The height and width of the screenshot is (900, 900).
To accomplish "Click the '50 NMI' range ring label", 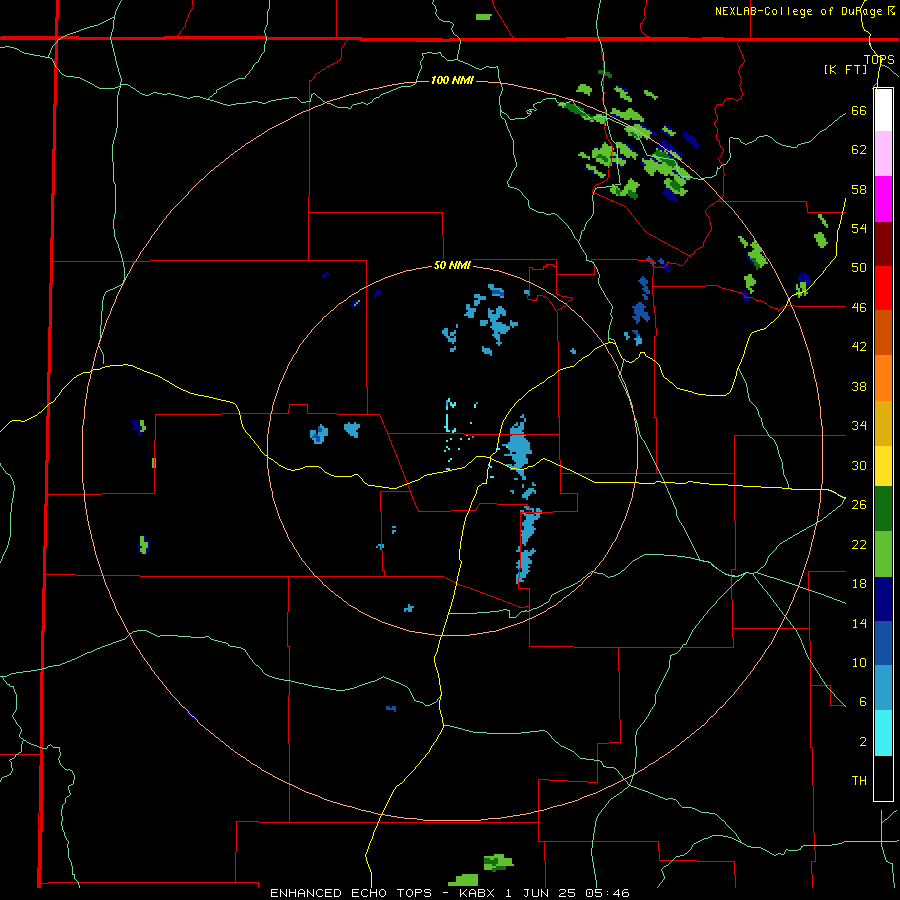I will click(x=452, y=265).
